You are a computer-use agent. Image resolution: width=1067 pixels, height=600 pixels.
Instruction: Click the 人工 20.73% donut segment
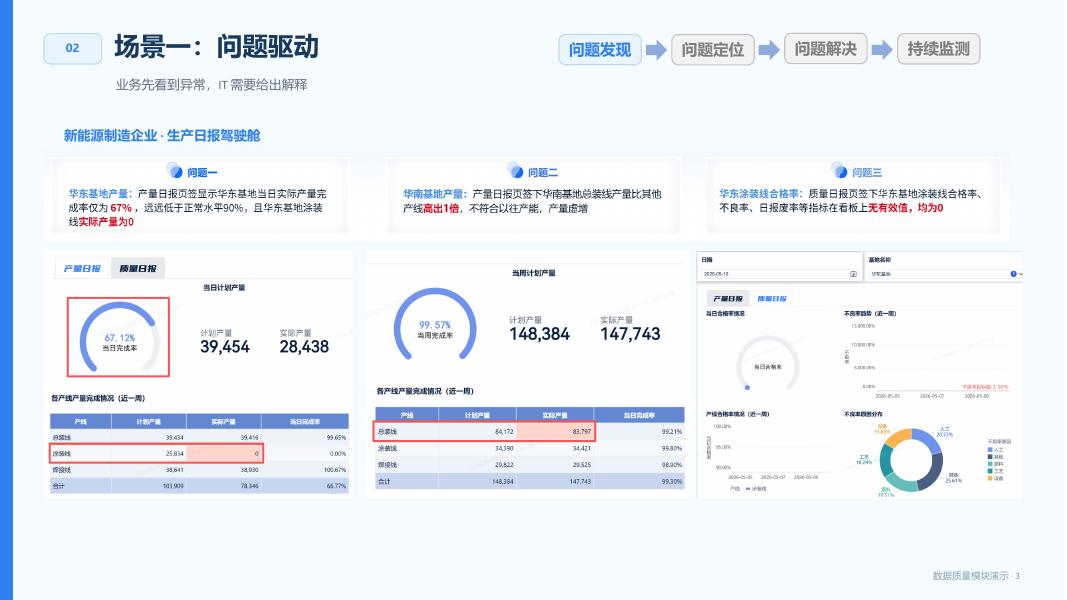(x=928, y=440)
